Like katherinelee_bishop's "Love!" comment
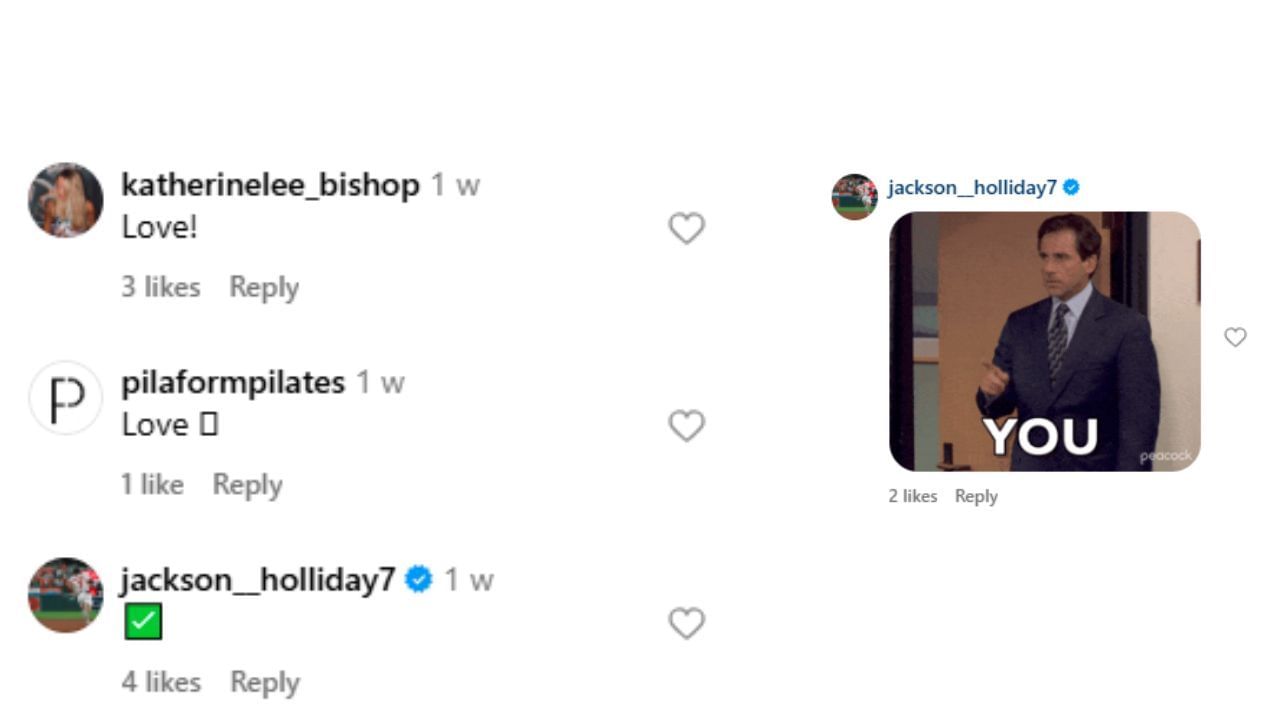 (686, 229)
